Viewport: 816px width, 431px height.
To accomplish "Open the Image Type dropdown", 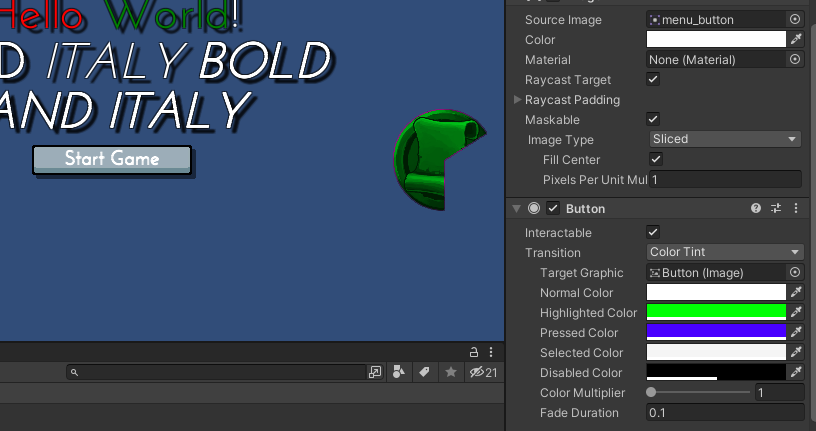I will 724,140.
